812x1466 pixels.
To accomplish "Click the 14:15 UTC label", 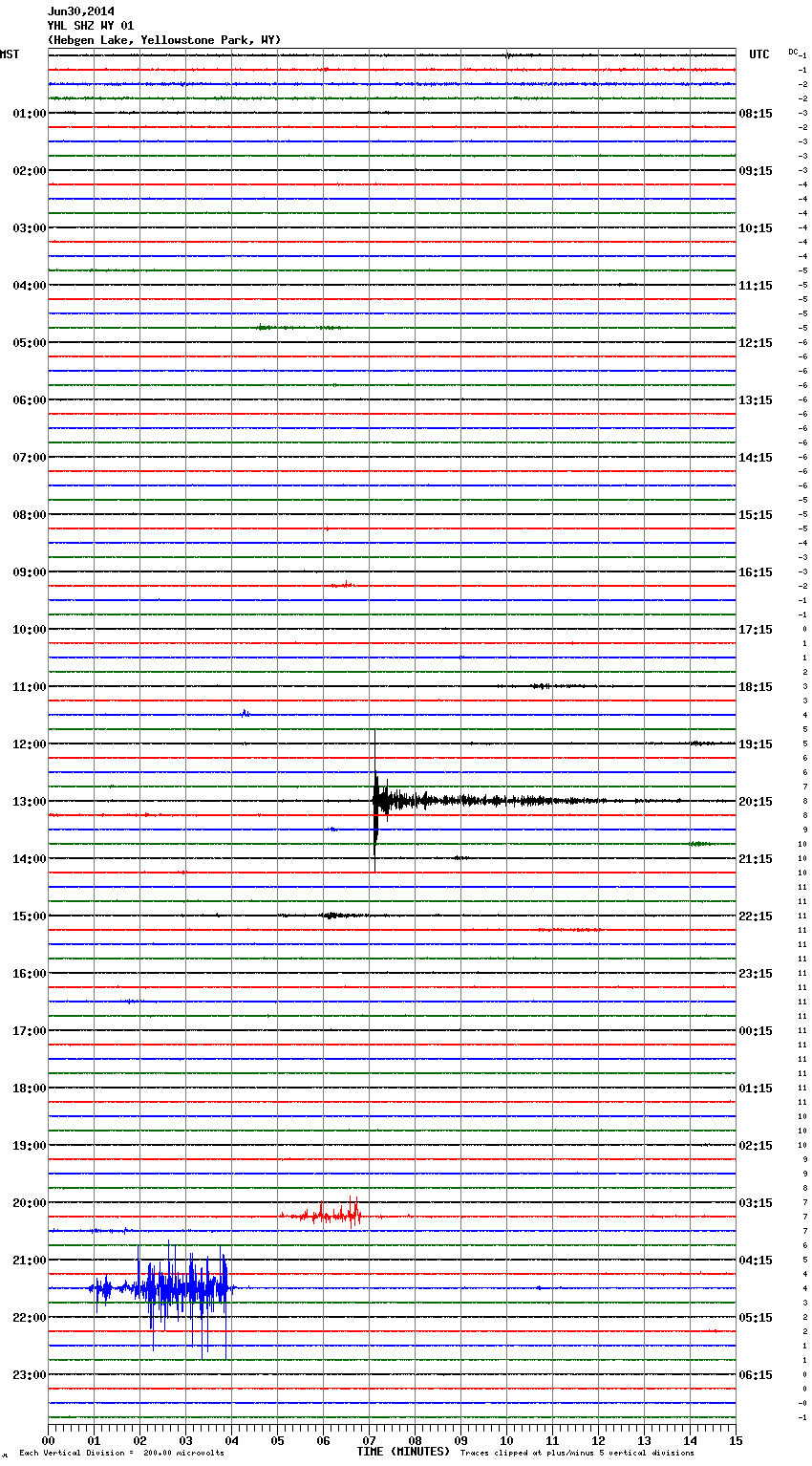I will [x=756, y=458].
